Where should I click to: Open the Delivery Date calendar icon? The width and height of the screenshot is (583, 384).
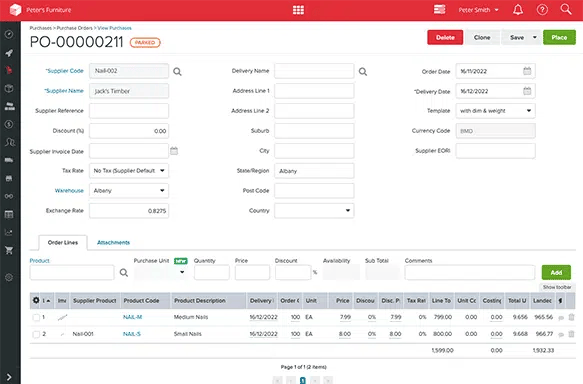527,91
